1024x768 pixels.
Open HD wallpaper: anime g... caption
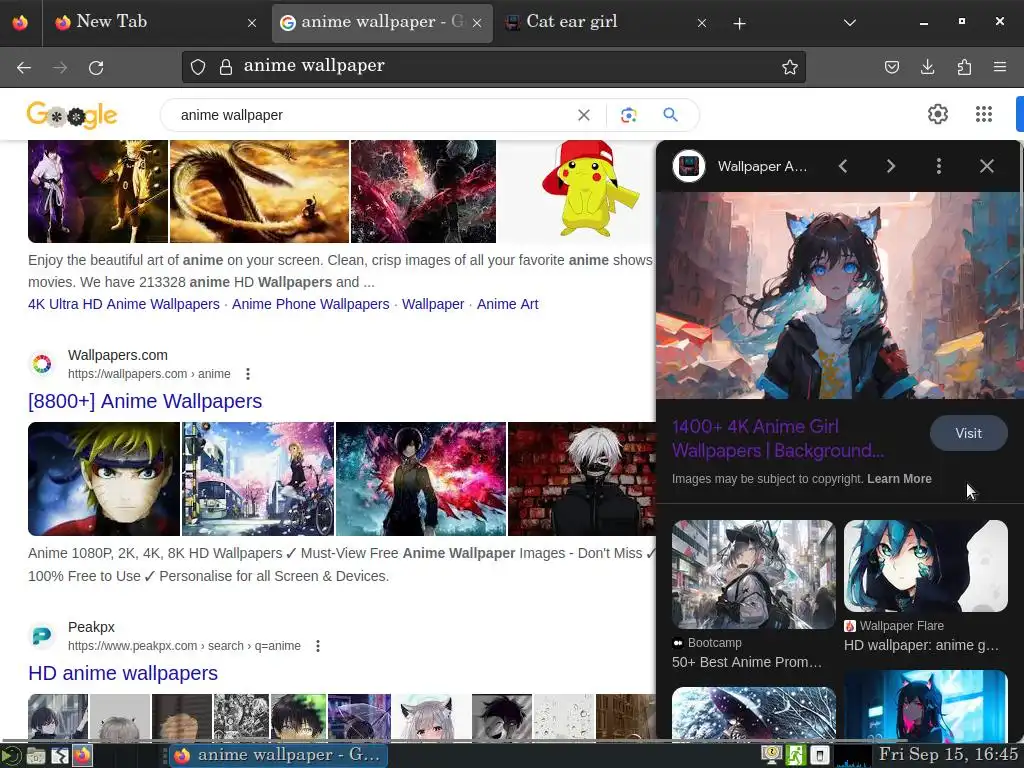click(x=921, y=645)
